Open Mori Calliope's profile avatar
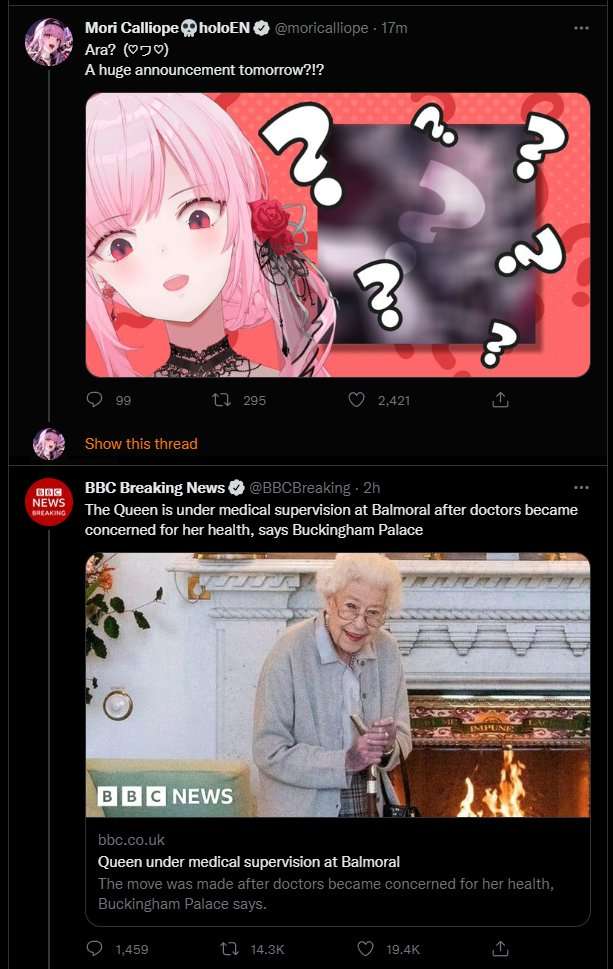Image resolution: width=613 pixels, height=969 pixels. pyautogui.click(x=49, y=42)
